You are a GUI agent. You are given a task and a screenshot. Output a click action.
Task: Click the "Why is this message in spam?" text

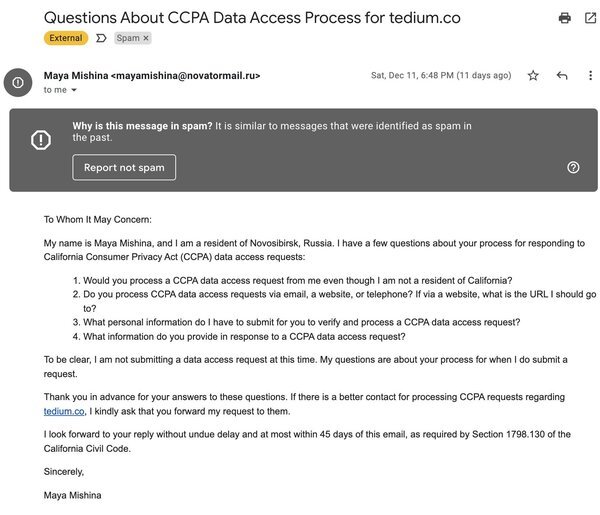point(142,126)
